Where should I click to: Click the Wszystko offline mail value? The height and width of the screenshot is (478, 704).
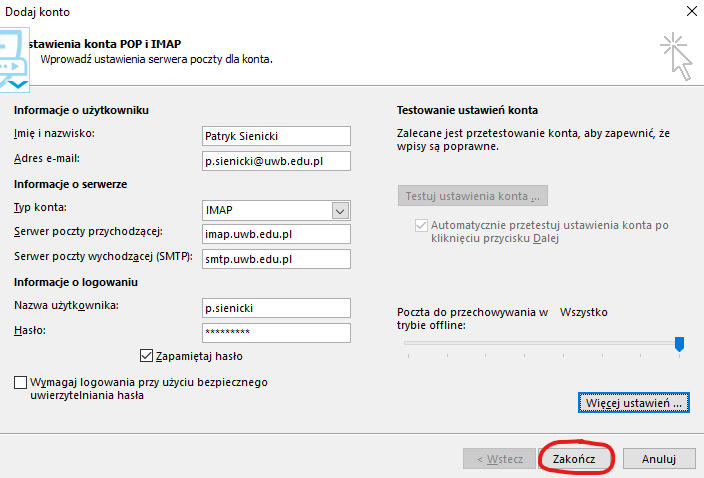point(584,312)
